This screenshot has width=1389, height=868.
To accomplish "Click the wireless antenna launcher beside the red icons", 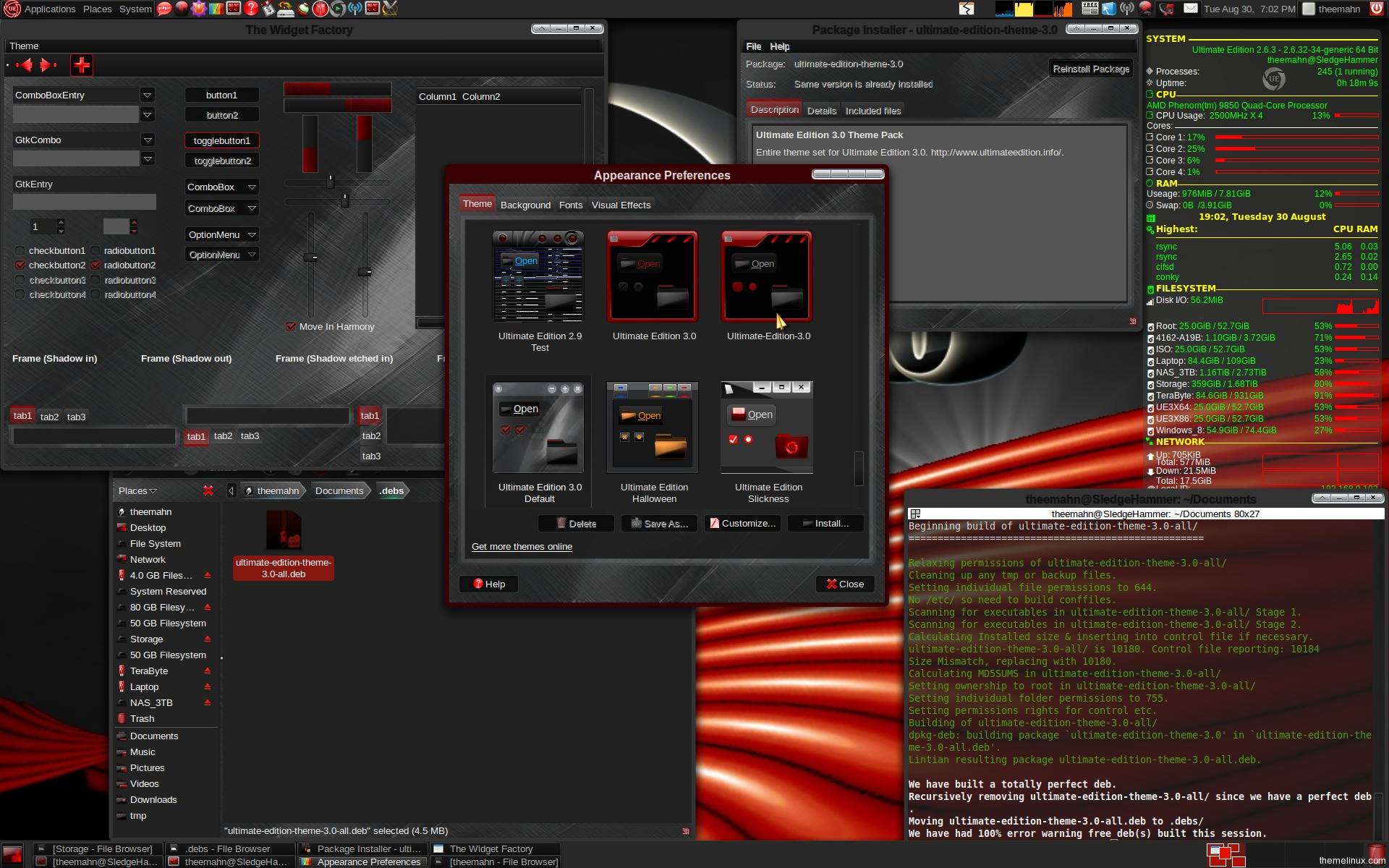I will point(354,9).
